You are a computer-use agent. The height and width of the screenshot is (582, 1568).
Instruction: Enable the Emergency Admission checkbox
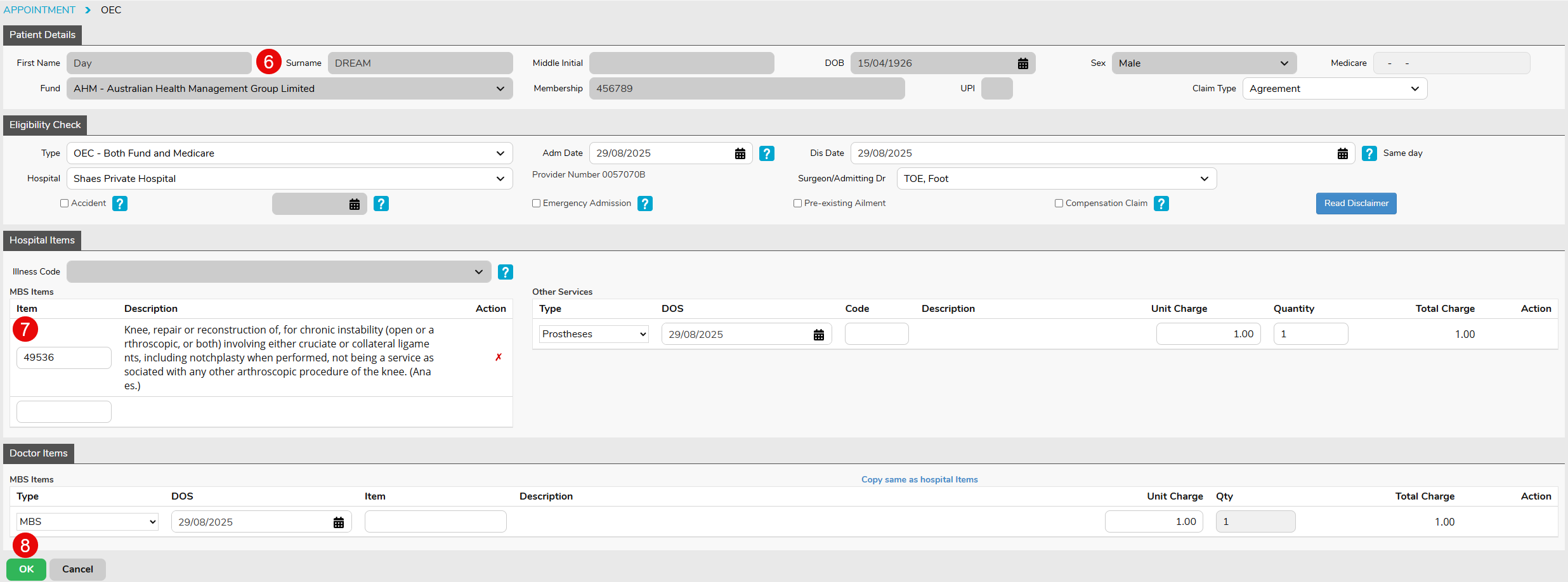(x=536, y=204)
